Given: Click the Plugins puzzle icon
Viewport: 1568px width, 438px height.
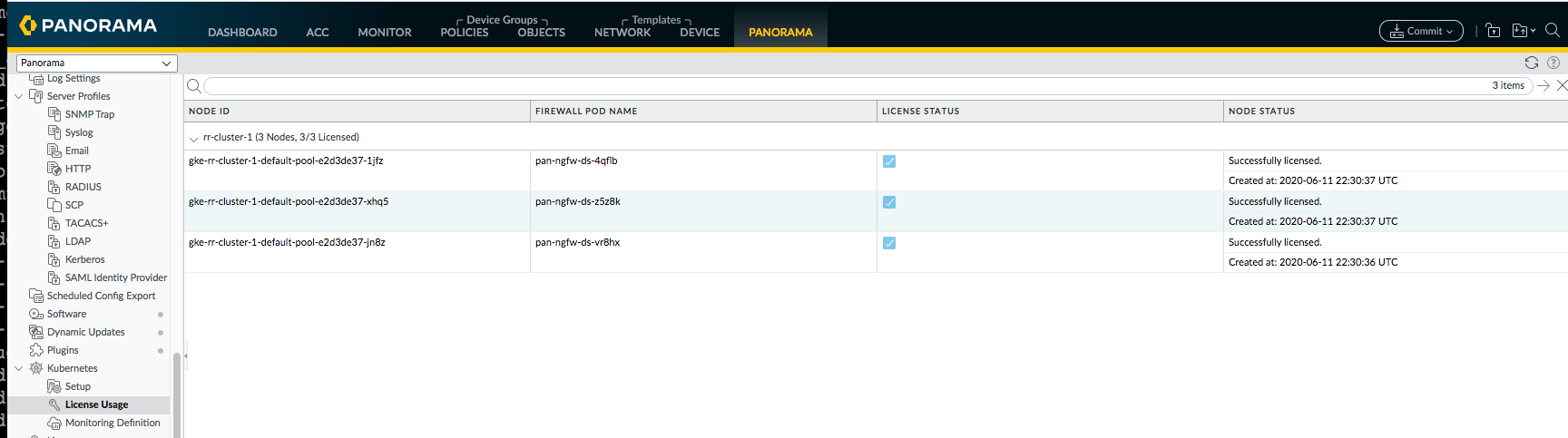Looking at the screenshot, I should [x=36, y=350].
